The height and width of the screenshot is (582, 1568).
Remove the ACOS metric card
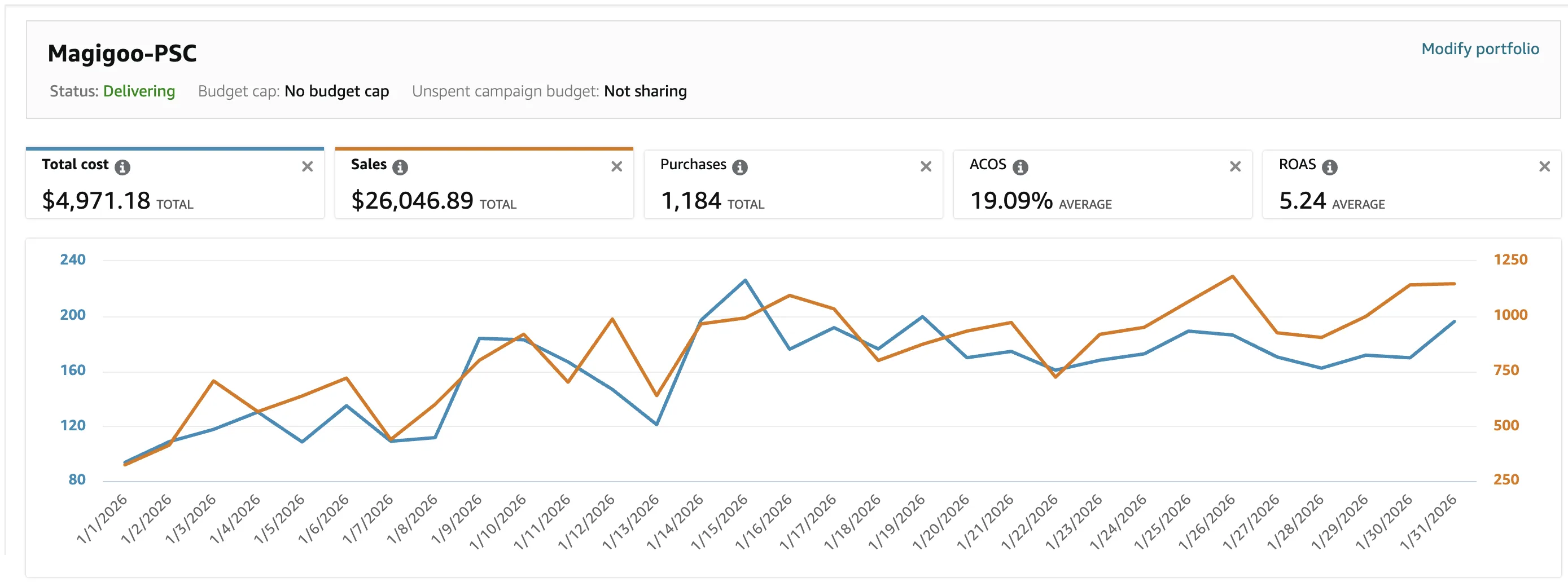click(x=1235, y=166)
